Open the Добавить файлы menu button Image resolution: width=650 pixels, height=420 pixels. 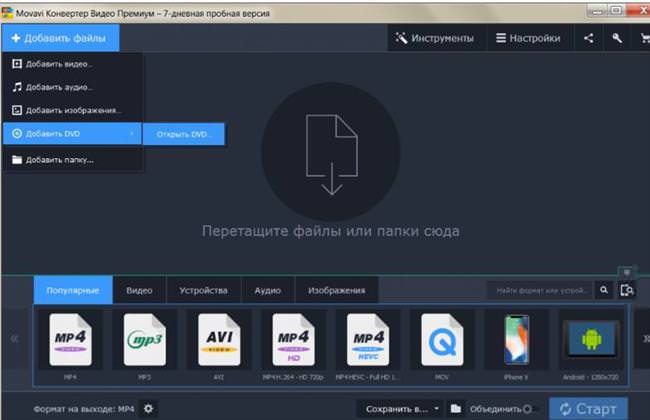pos(61,38)
